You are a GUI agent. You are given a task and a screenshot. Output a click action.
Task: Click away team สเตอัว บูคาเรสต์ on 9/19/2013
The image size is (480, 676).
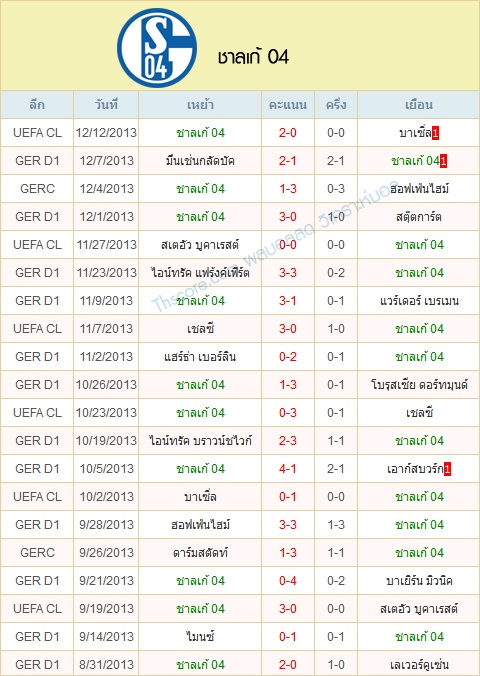[x=419, y=609]
